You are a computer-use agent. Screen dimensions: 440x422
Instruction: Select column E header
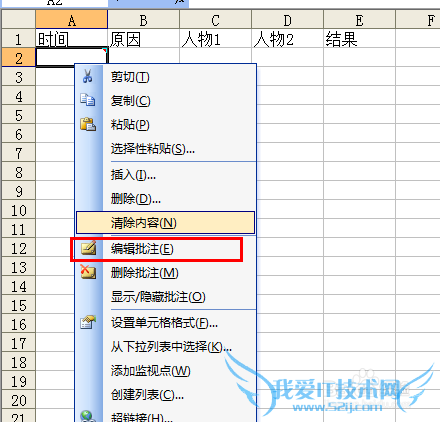tap(359, 20)
